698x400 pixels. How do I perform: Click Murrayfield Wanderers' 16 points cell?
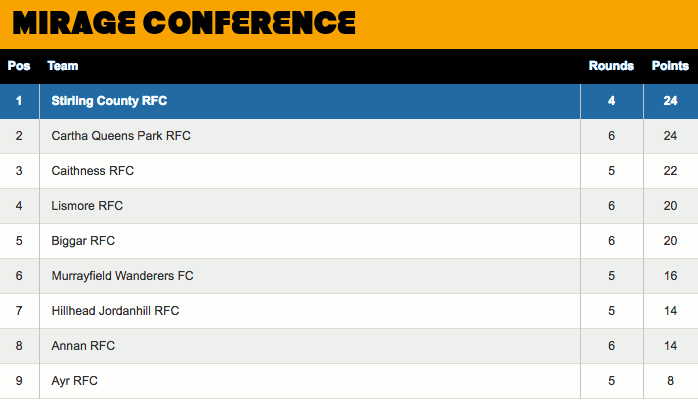(x=670, y=276)
